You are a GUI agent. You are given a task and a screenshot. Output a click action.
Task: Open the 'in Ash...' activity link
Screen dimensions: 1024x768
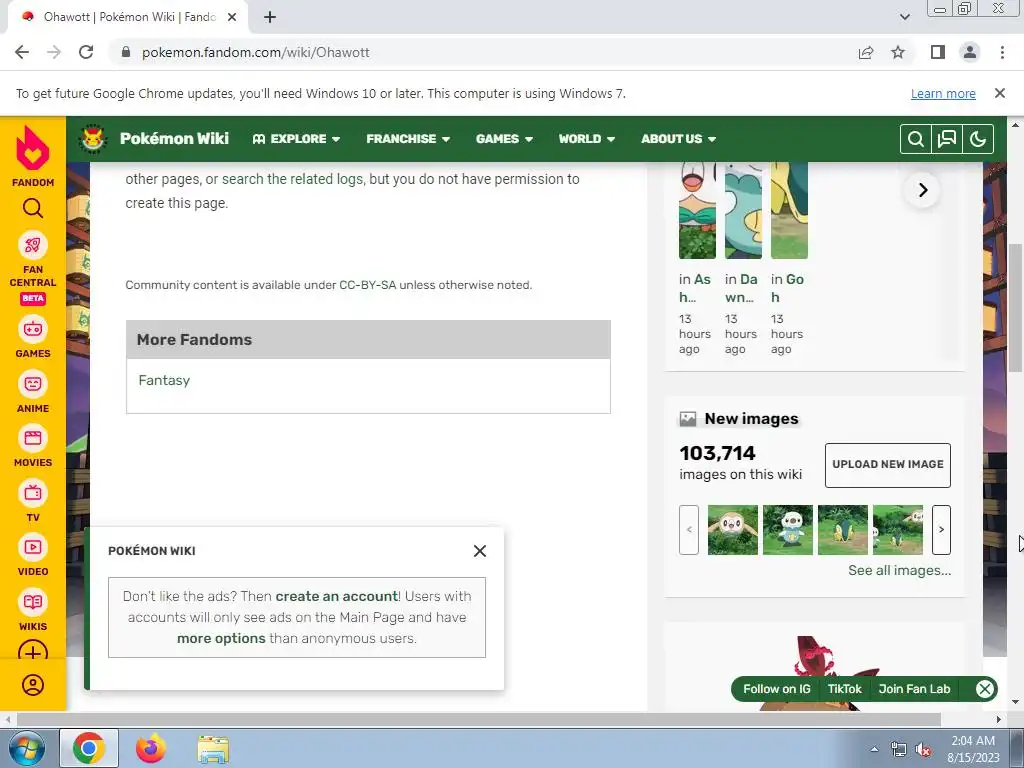695,288
